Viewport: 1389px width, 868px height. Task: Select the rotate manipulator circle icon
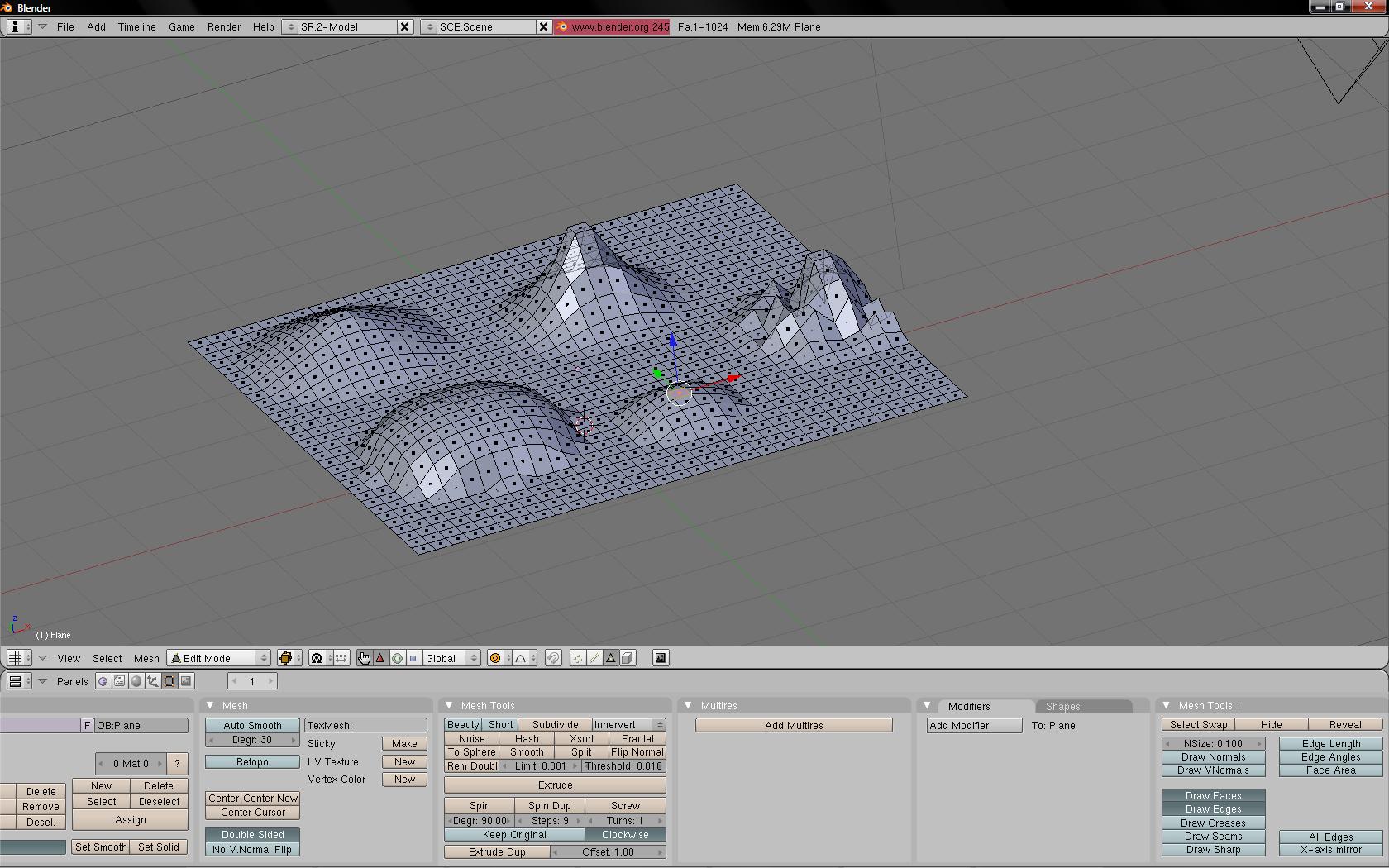point(397,658)
